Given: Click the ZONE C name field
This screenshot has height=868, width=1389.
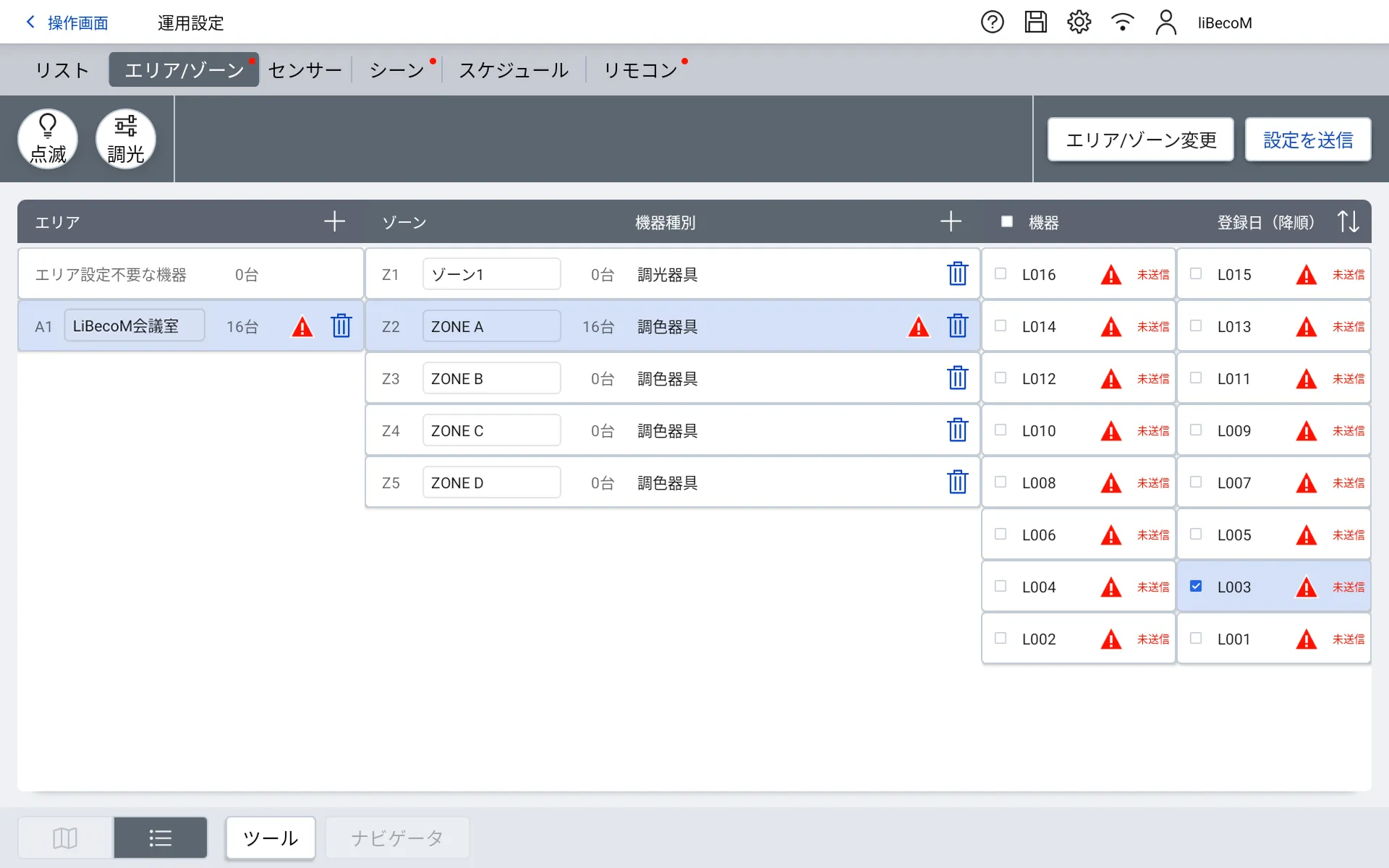Looking at the screenshot, I should pos(491,430).
